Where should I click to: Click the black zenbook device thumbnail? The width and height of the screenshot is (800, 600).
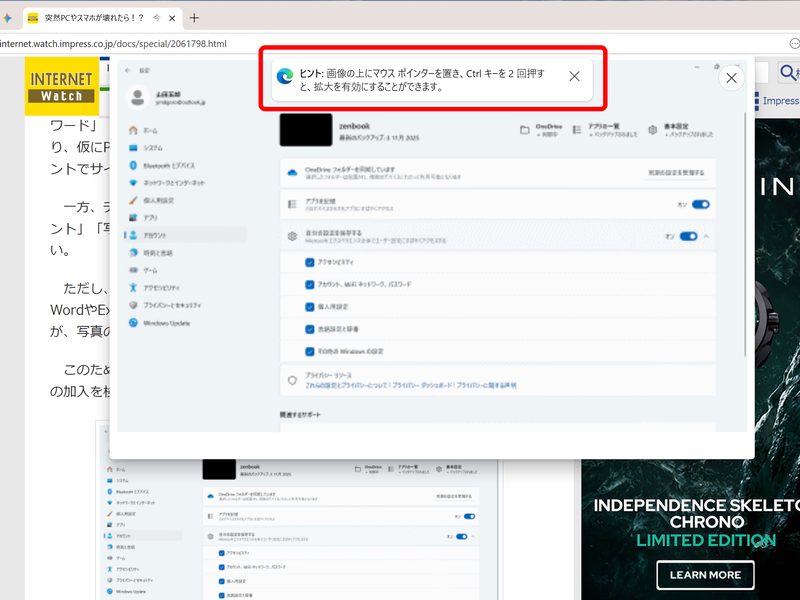306,130
